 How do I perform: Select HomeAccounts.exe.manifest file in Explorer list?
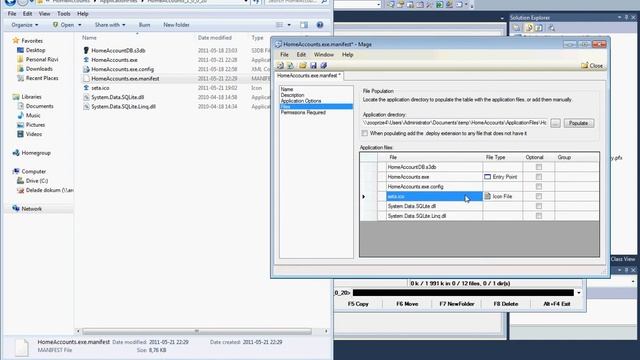pyautogui.click(x=125, y=78)
